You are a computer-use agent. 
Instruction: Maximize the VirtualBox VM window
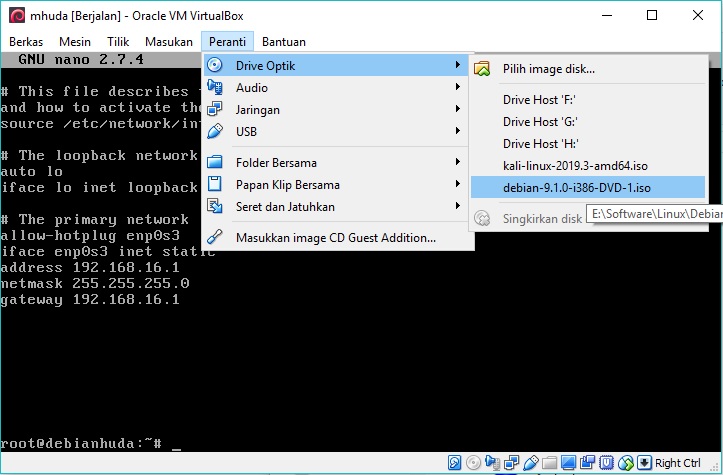[x=652, y=15]
